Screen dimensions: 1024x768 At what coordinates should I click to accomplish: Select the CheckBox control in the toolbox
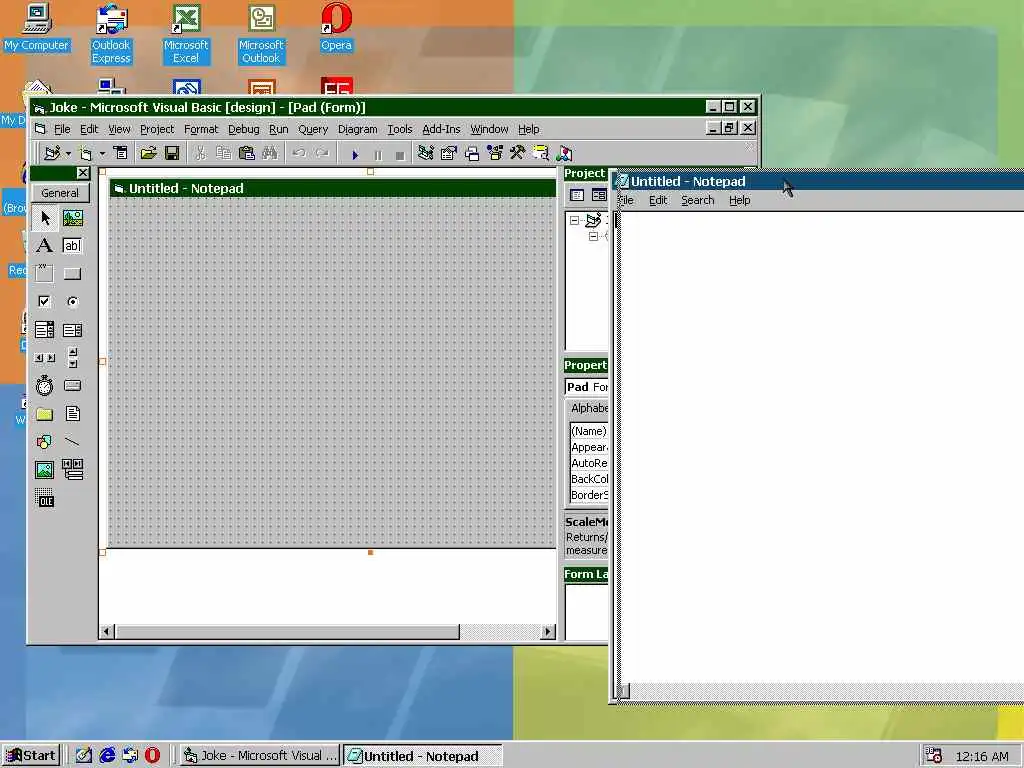44,301
